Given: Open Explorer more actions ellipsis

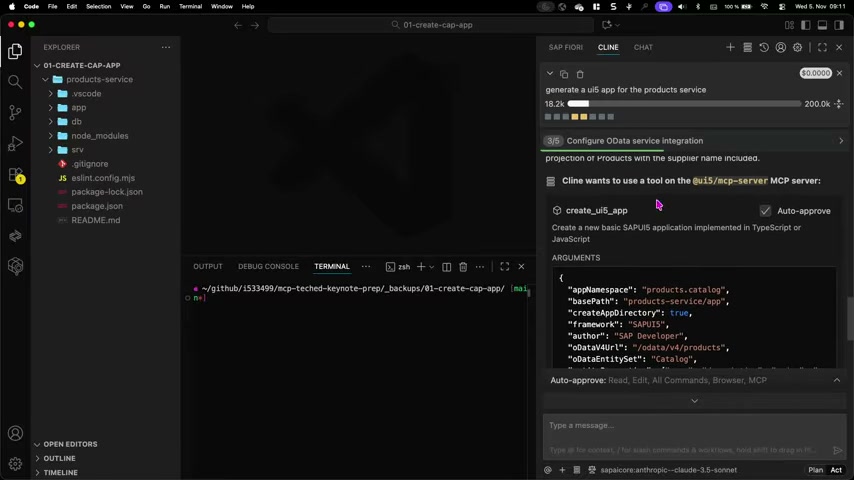Looking at the screenshot, I should click(x=166, y=47).
